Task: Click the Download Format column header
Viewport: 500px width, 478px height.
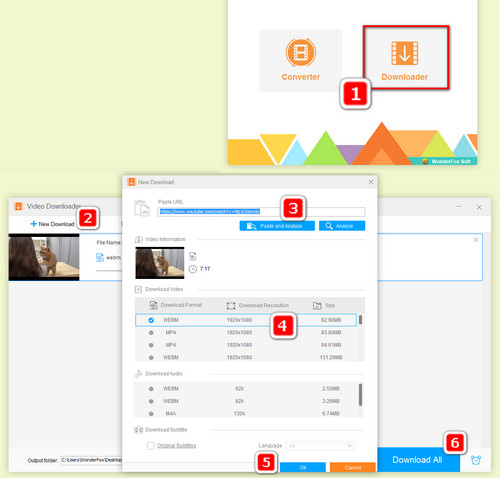Action: [176, 305]
